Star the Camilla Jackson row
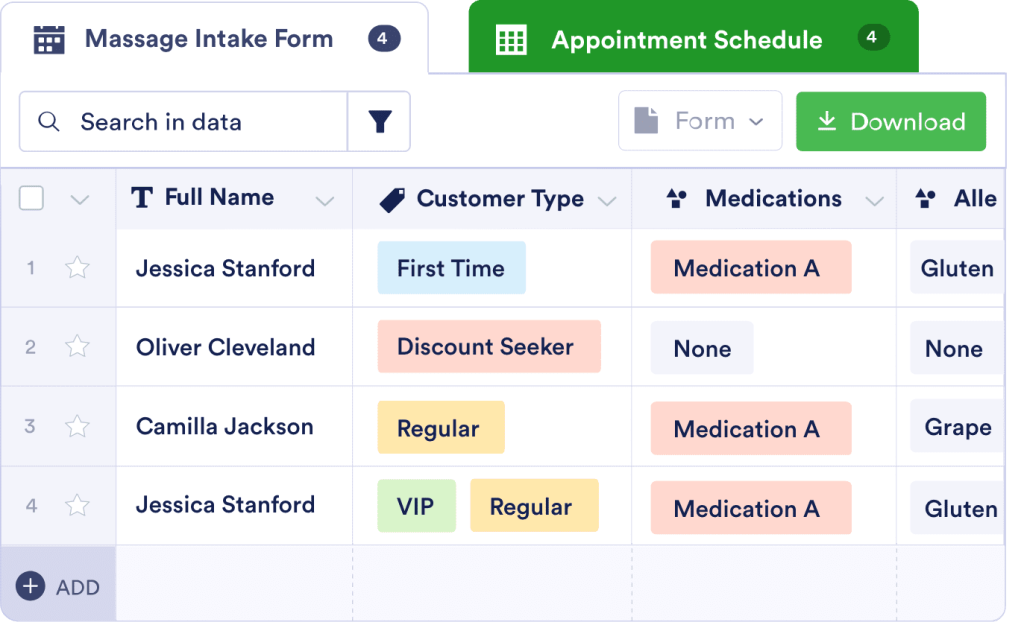The image size is (1024, 622). click(77, 426)
